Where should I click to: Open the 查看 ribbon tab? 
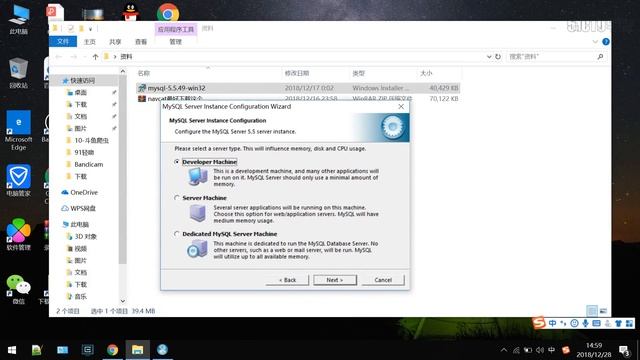141,42
